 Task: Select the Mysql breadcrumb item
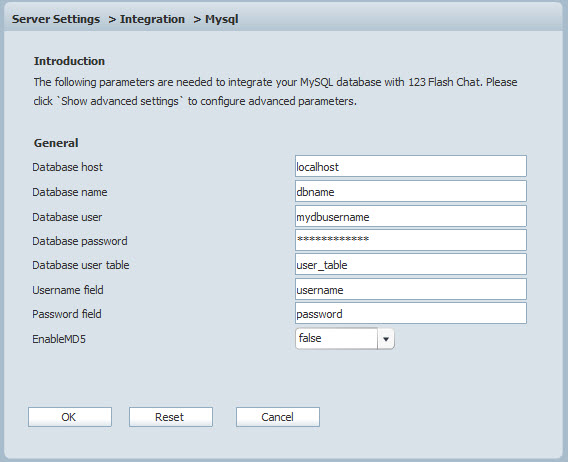[x=222, y=19]
